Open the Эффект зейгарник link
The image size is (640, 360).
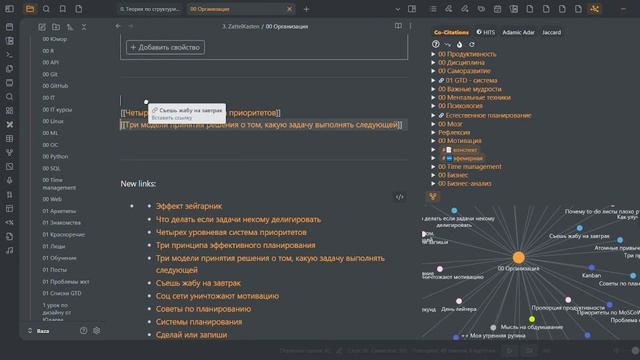[189, 206]
